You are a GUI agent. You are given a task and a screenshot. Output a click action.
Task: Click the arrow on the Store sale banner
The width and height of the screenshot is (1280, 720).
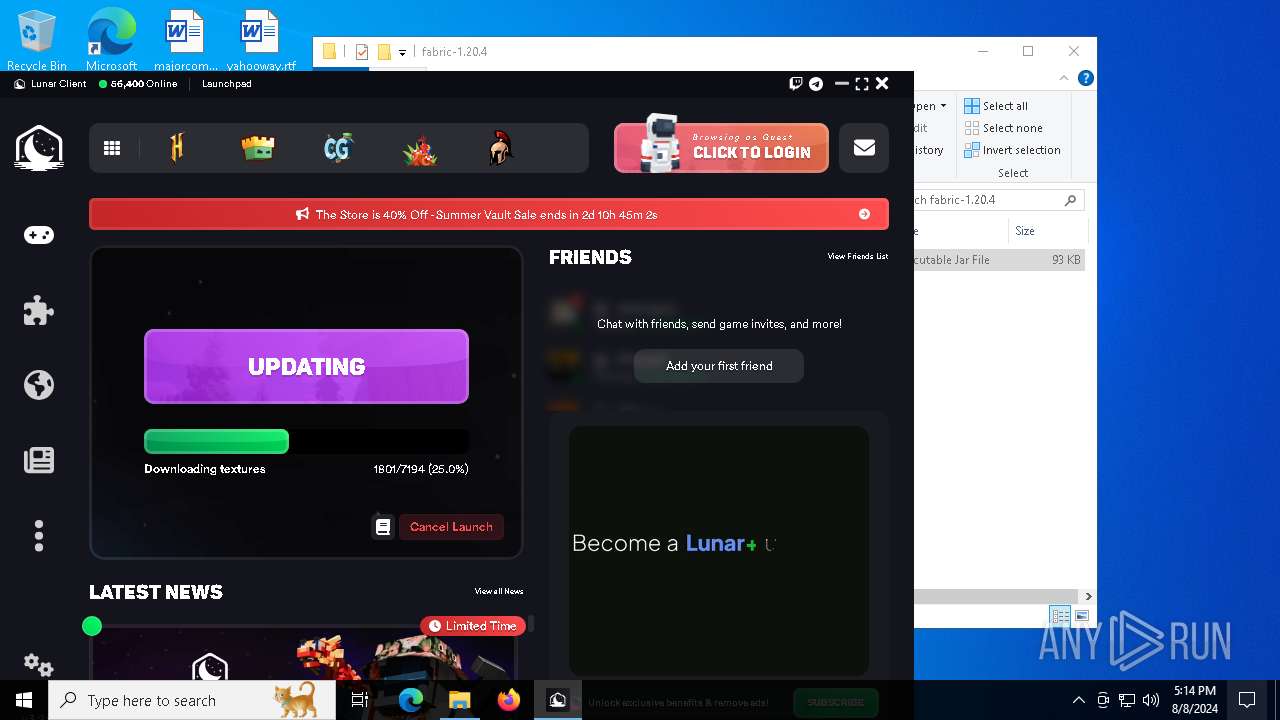coord(864,214)
